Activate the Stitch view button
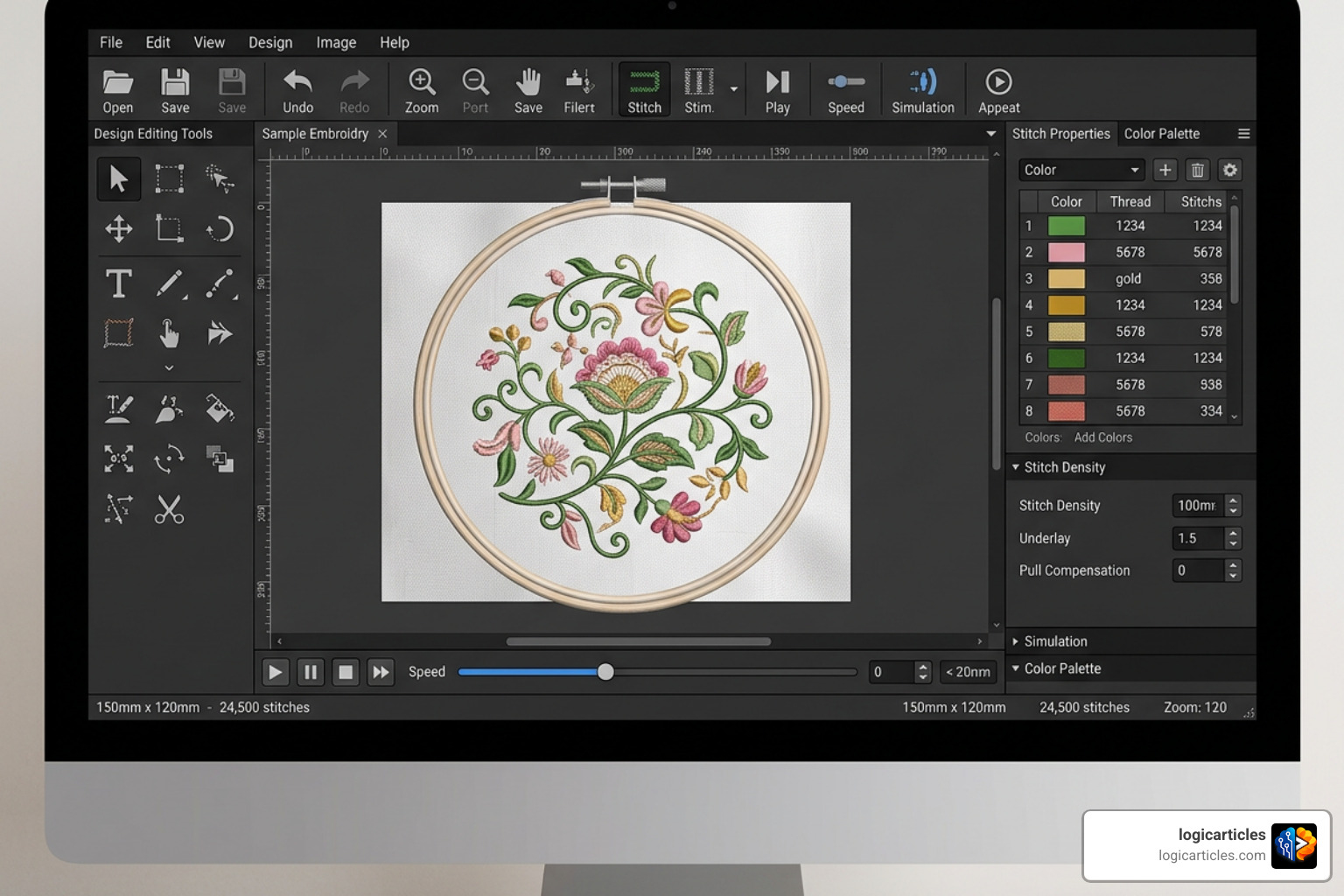This screenshot has height=896, width=1344. click(645, 89)
